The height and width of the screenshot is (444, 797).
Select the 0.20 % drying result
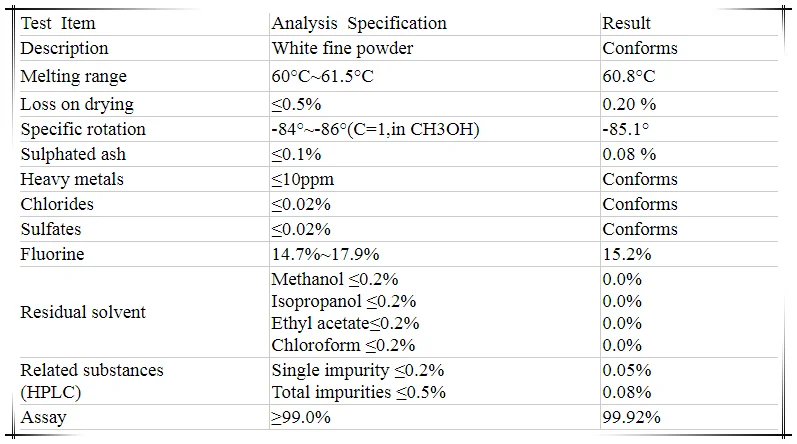click(629, 104)
